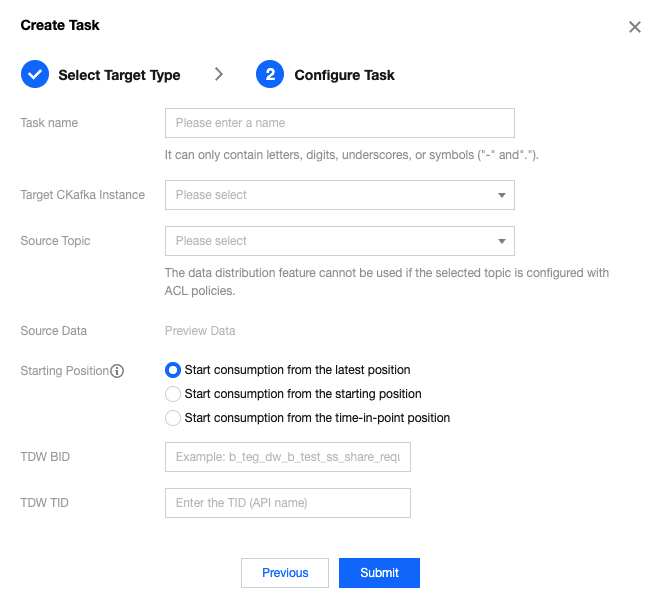This screenshot has height=595, width=650.
Task: Click the step 2 circle icon
Action: click(x=270, y=74)
